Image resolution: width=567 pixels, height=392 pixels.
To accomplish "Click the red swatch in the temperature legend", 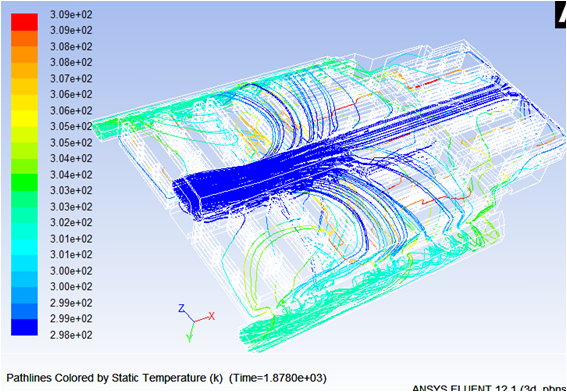I will [24, 22].
